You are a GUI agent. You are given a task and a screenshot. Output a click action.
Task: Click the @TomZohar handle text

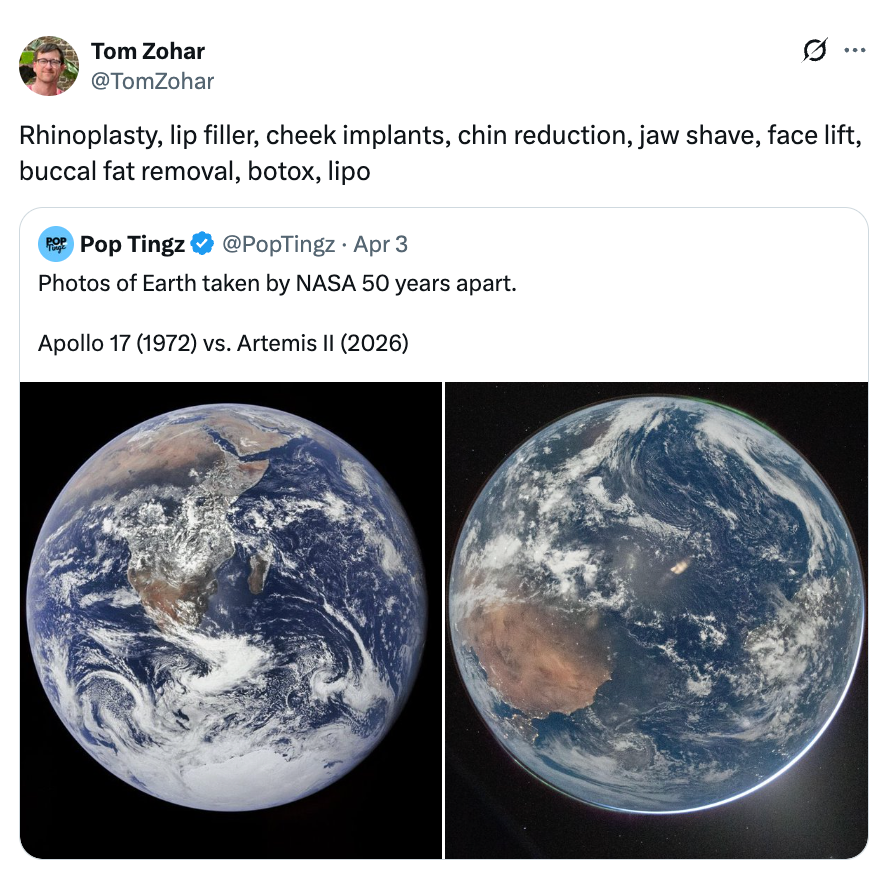[152, 81]
